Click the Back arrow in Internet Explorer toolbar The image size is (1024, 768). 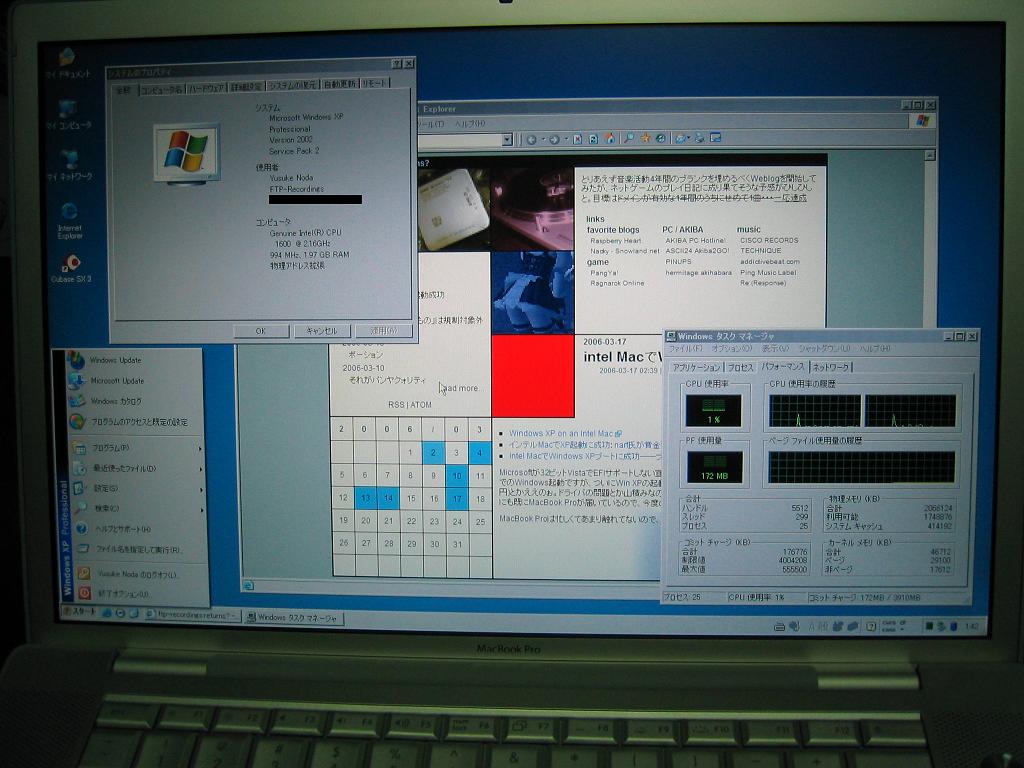pos(532,139)
